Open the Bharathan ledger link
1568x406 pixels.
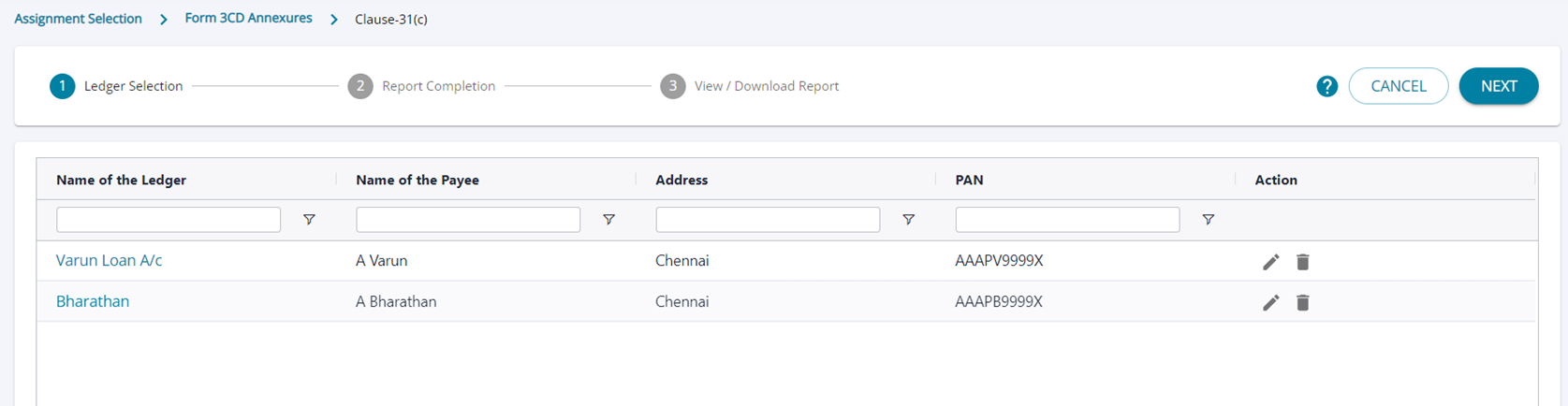93,302
